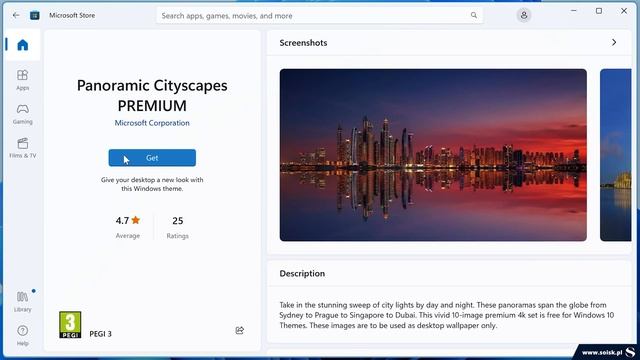Click 'Give your desktop a new look' text
Image resolution: width=640 pixels, height=360 pixels.
coord(152,184)
